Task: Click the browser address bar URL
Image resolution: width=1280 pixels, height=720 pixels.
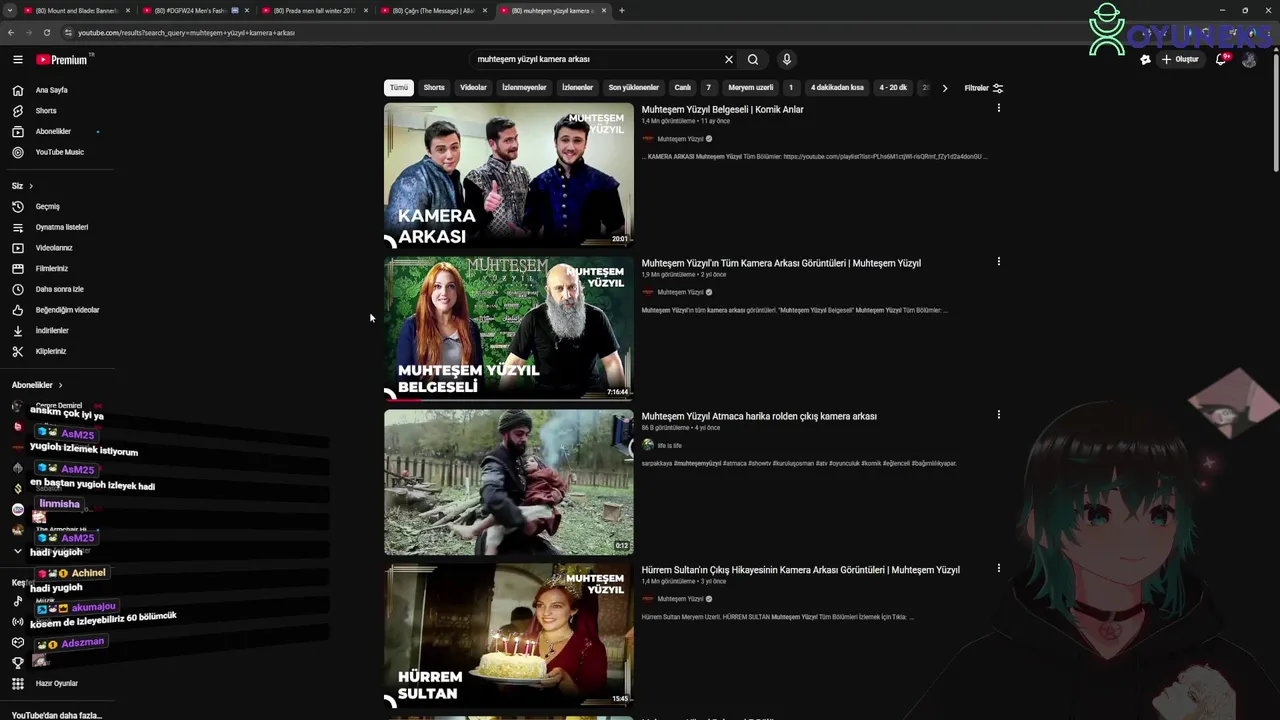Action: click(187, 33)
